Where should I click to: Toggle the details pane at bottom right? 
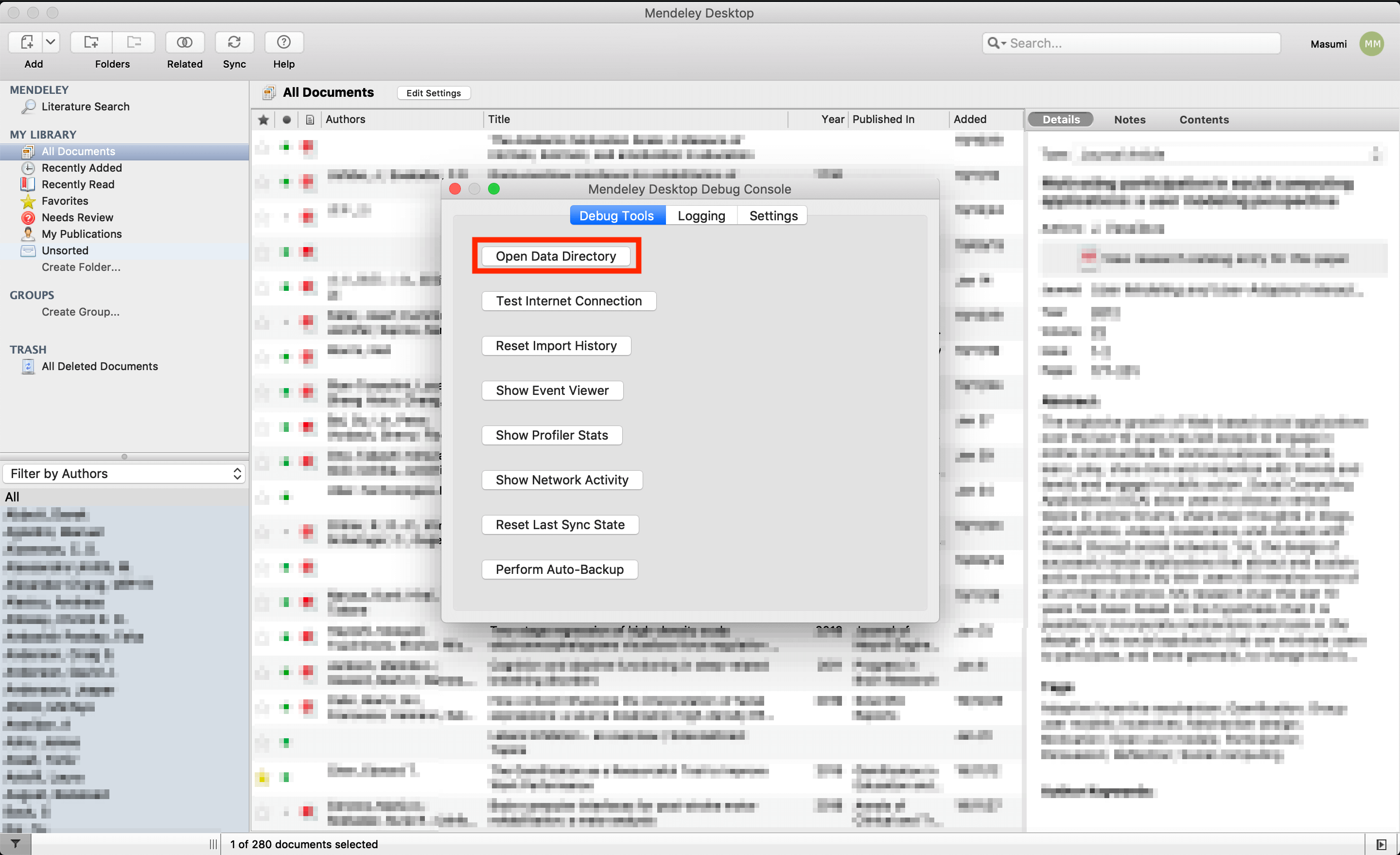coord(1381,844)
